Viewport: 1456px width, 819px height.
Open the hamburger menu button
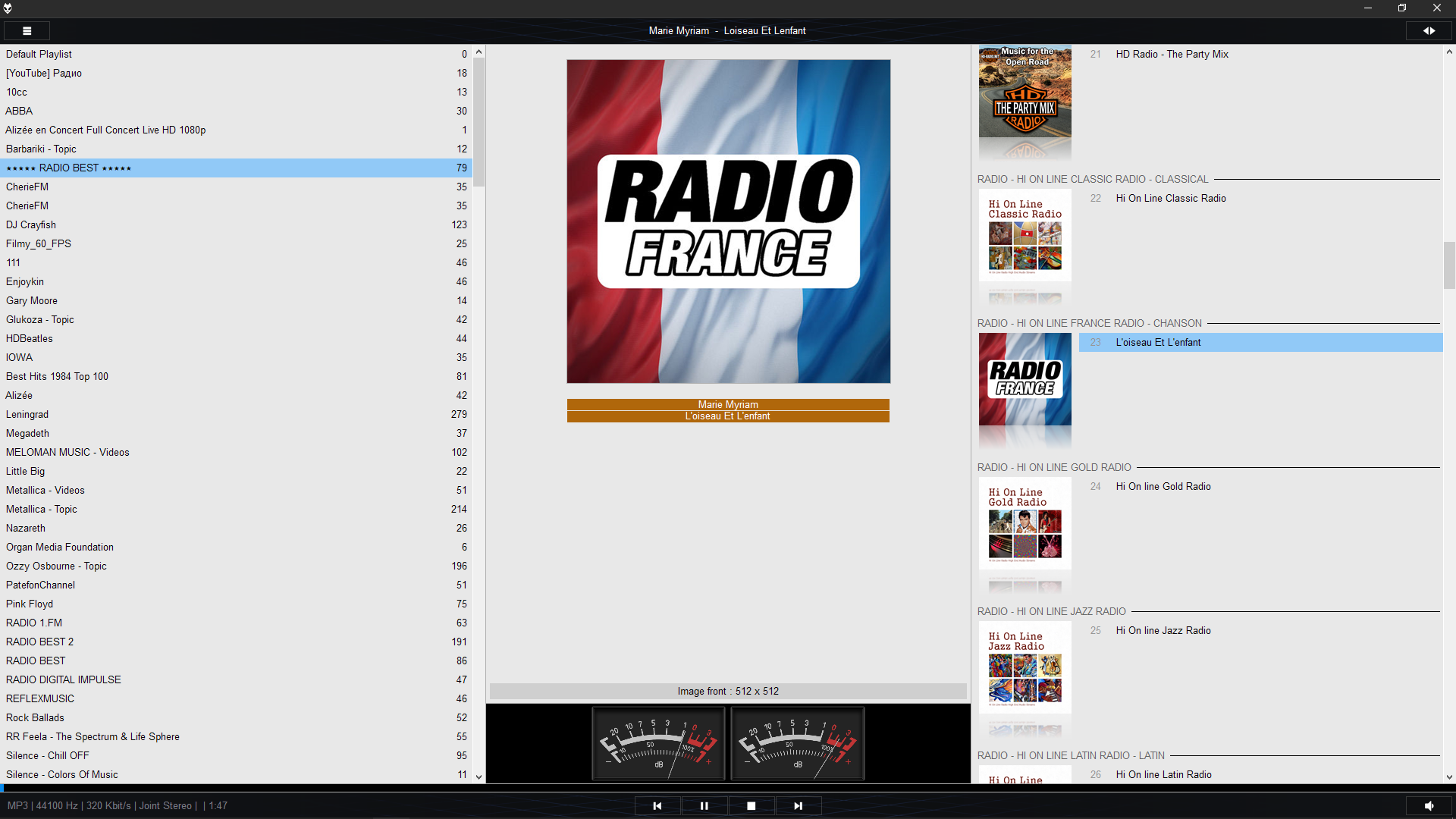coord(27,31)
